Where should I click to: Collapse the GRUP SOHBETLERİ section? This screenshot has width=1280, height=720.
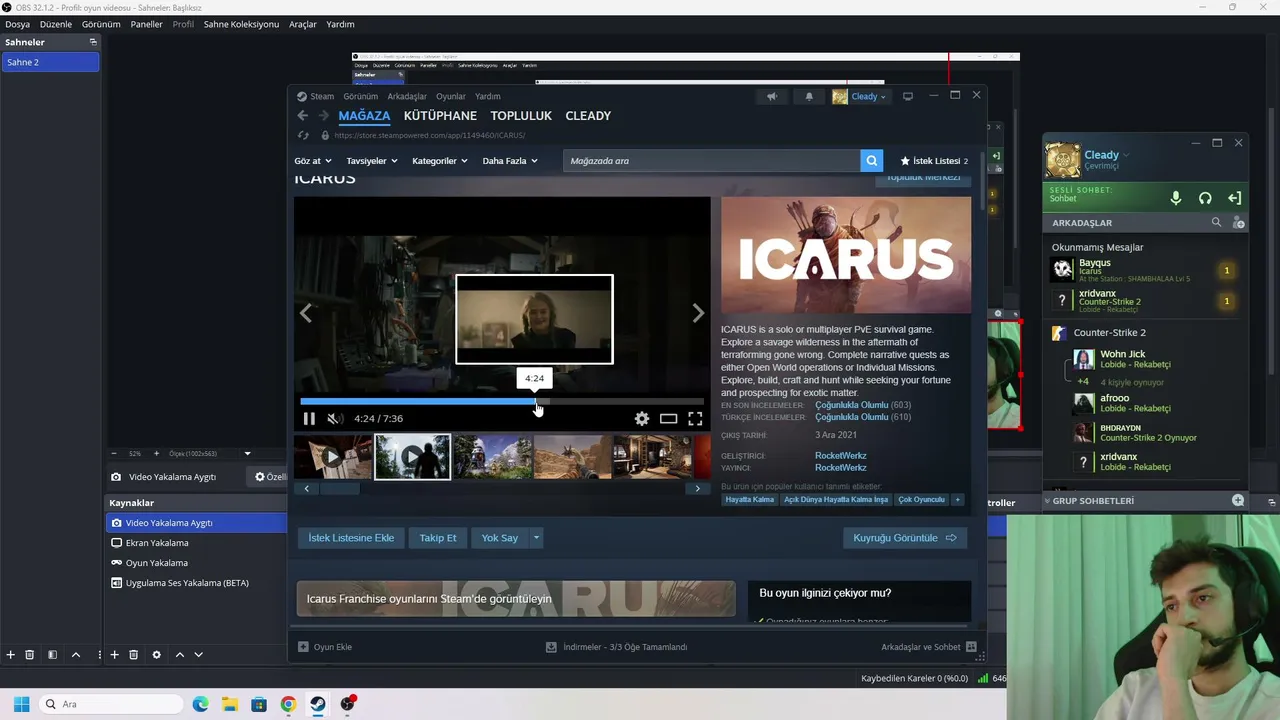pyautogui.click(x=1047, y=501)
